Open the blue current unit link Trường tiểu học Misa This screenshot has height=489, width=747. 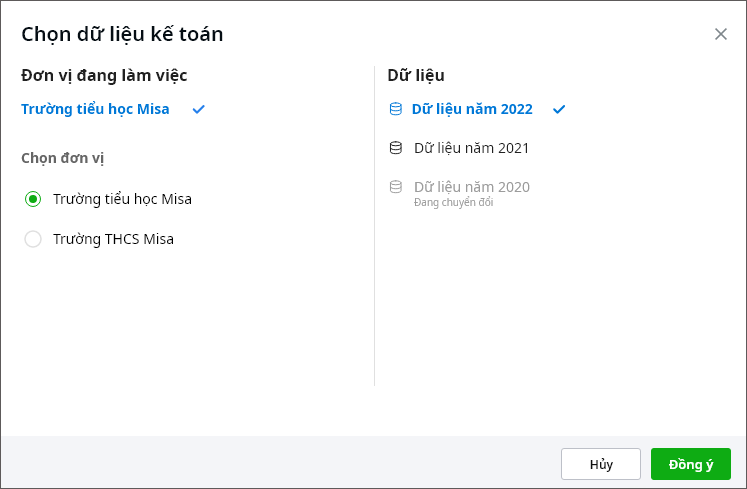coord(95,109)
